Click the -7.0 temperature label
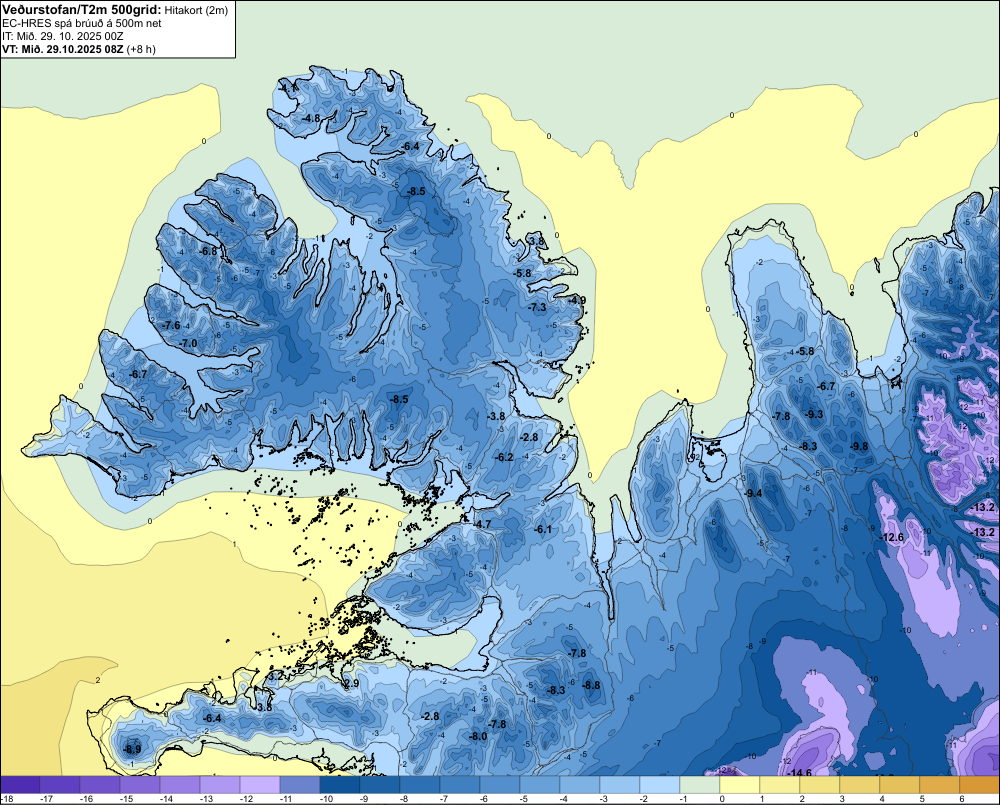The width and height of the screenshot is (1000, 805). coord(188,343)
